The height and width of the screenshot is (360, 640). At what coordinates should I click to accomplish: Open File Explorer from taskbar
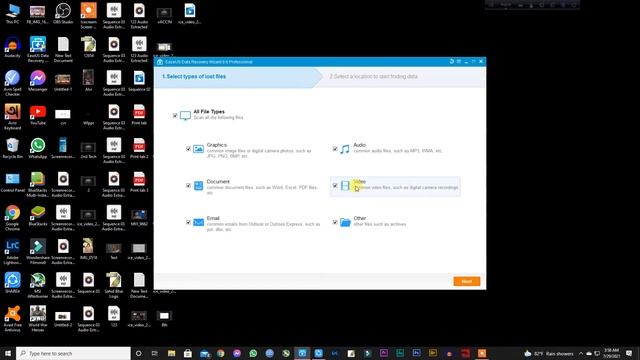(171, 353)
